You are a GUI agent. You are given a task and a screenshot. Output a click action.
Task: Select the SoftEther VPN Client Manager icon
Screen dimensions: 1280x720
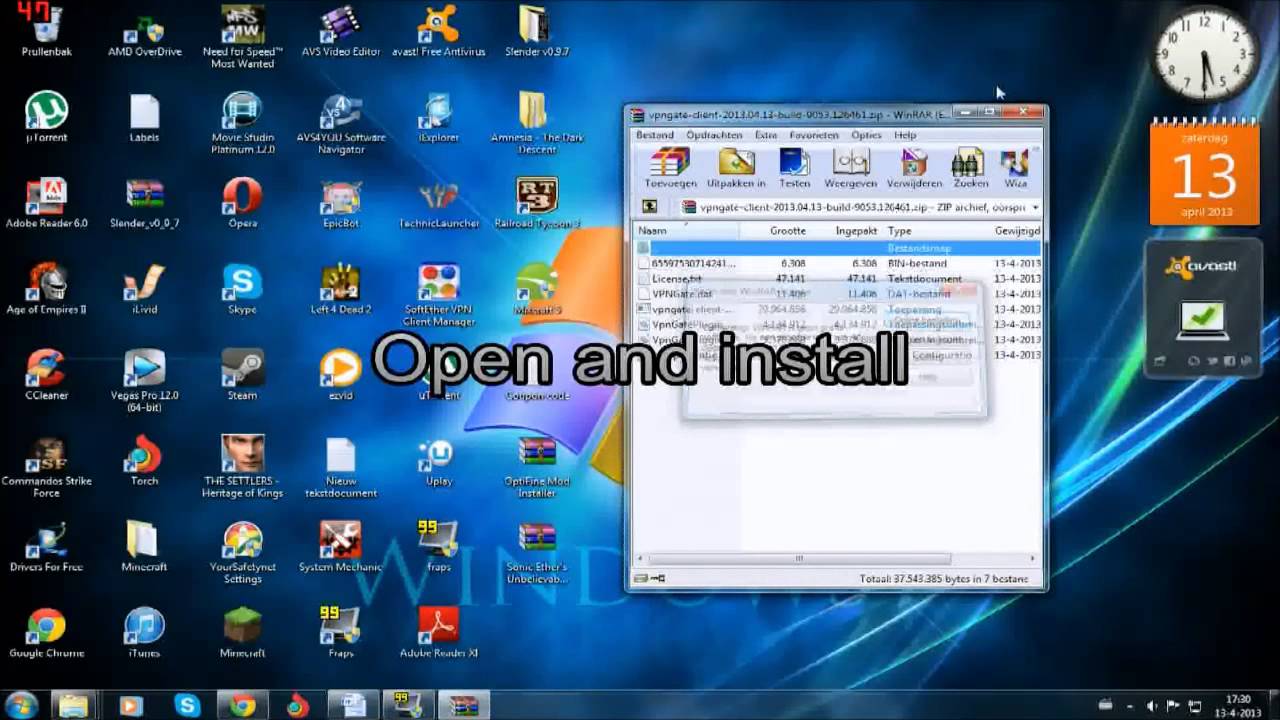tap(439, 295)
